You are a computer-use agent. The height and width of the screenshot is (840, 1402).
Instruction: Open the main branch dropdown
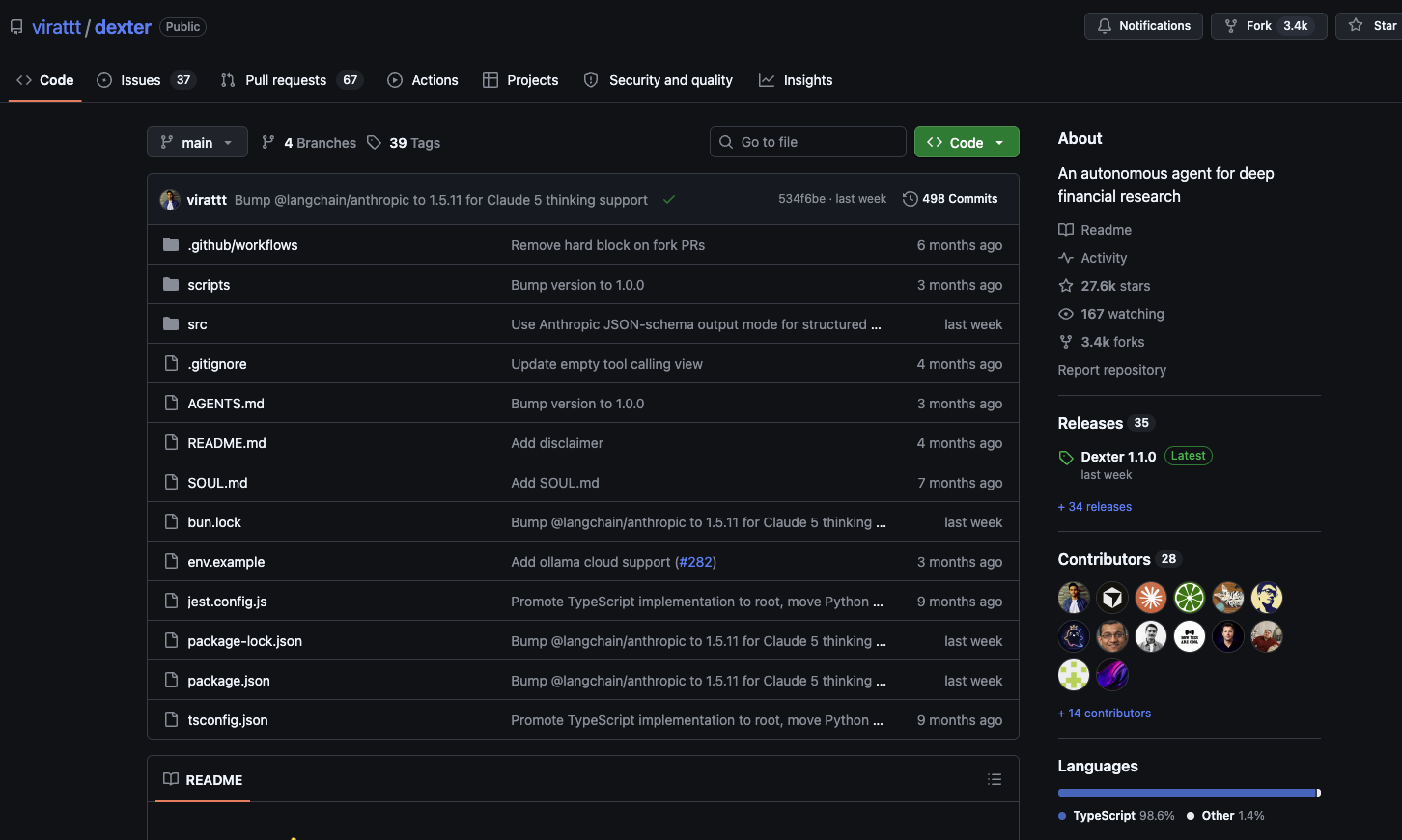197,142
